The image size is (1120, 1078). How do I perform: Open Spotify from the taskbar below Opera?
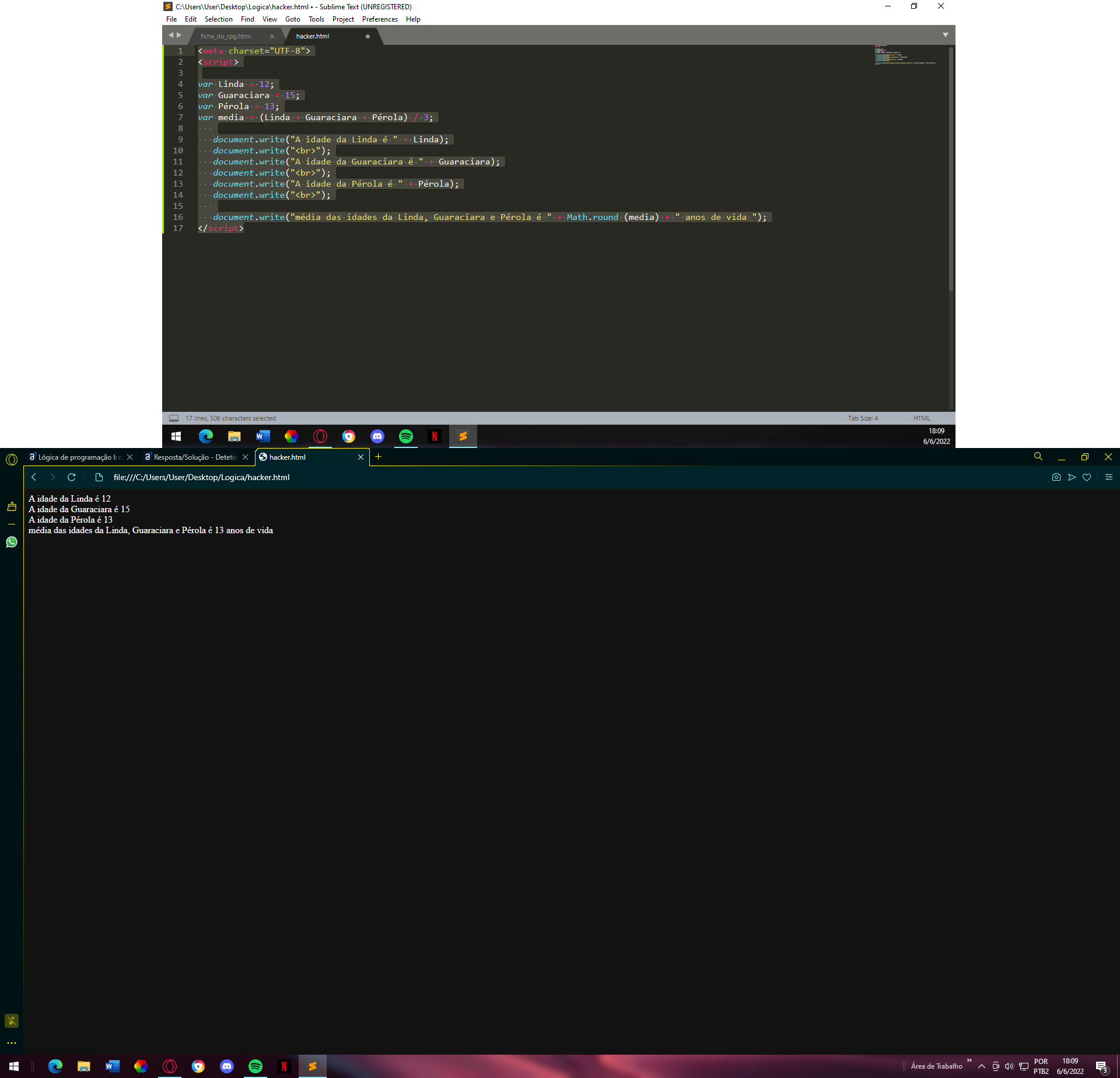tap(256, 1066)
